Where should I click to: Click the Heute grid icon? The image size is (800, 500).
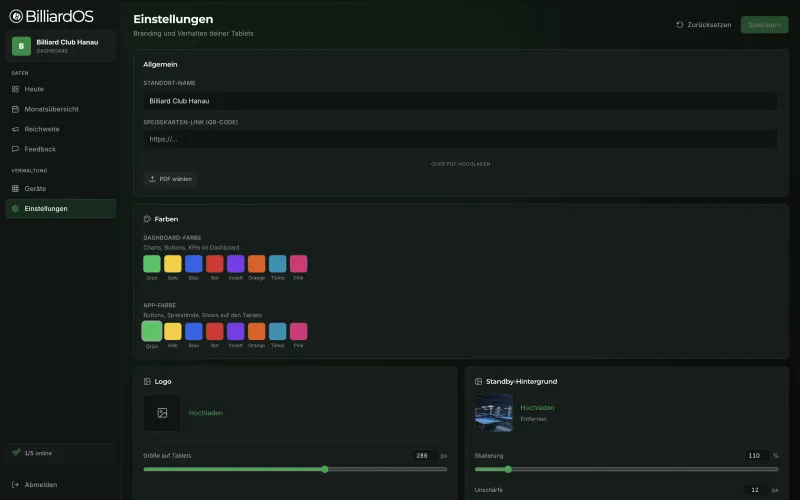pos(15,89)
